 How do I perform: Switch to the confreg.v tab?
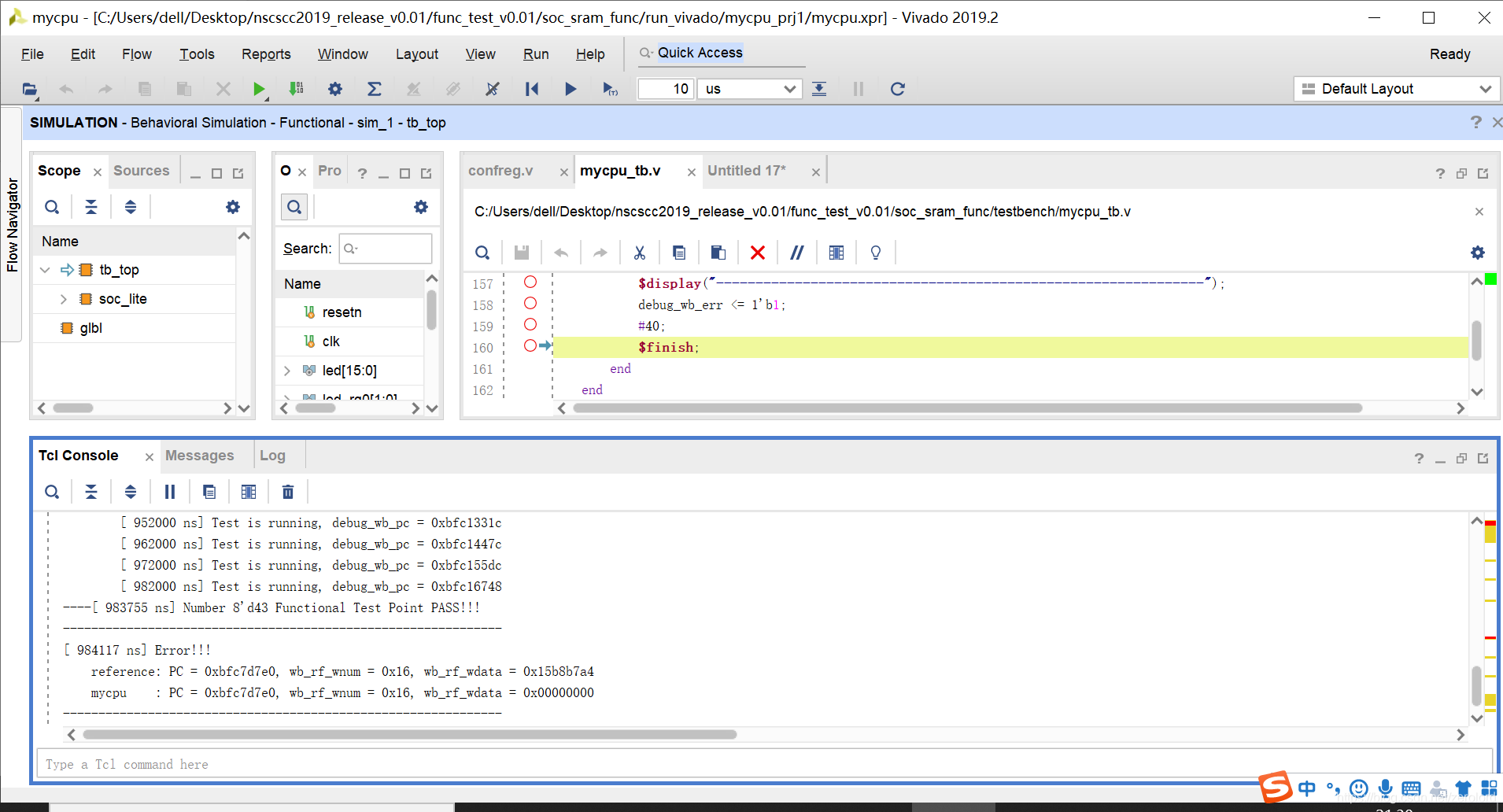pyautogui.click(x=500, y=171)
